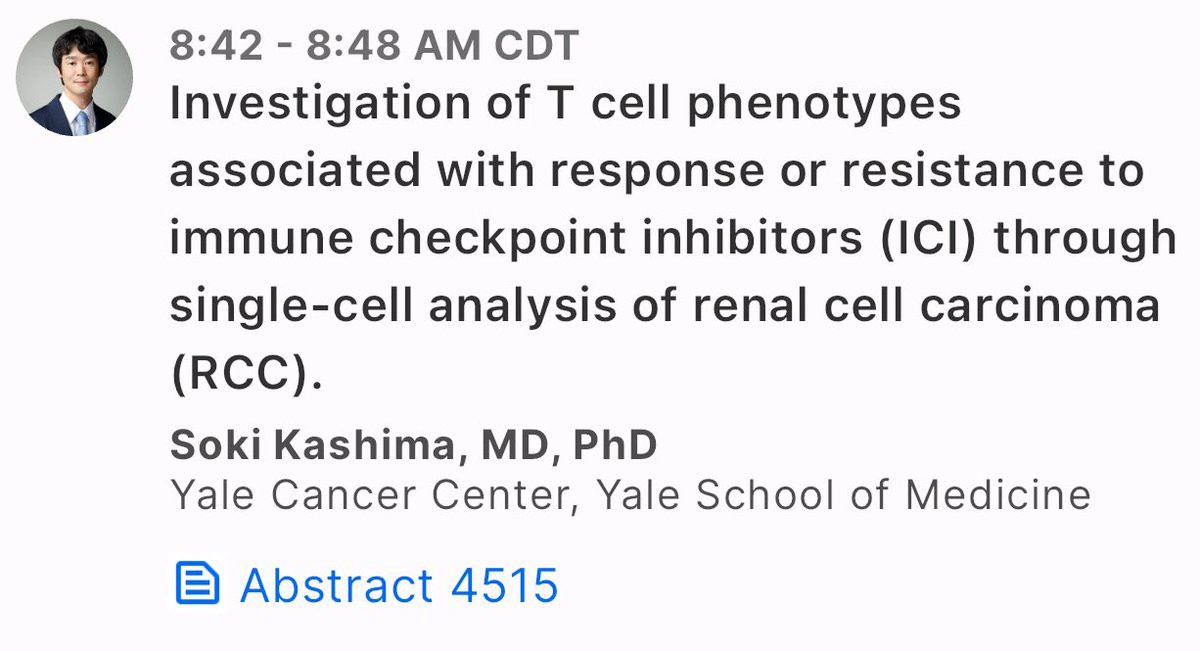Tap the number 4515 in the abstract link

(505, 586)
